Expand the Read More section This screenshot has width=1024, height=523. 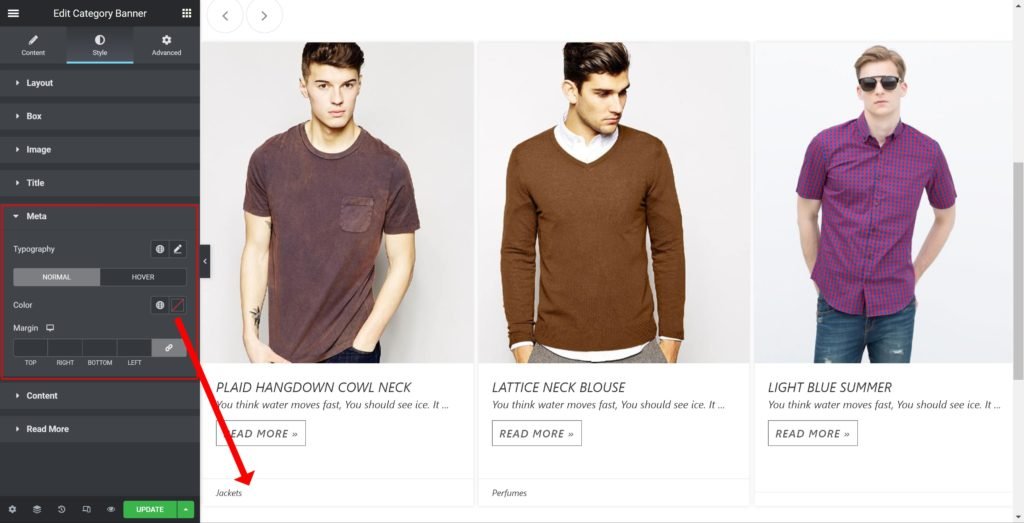tap(47, 429)
